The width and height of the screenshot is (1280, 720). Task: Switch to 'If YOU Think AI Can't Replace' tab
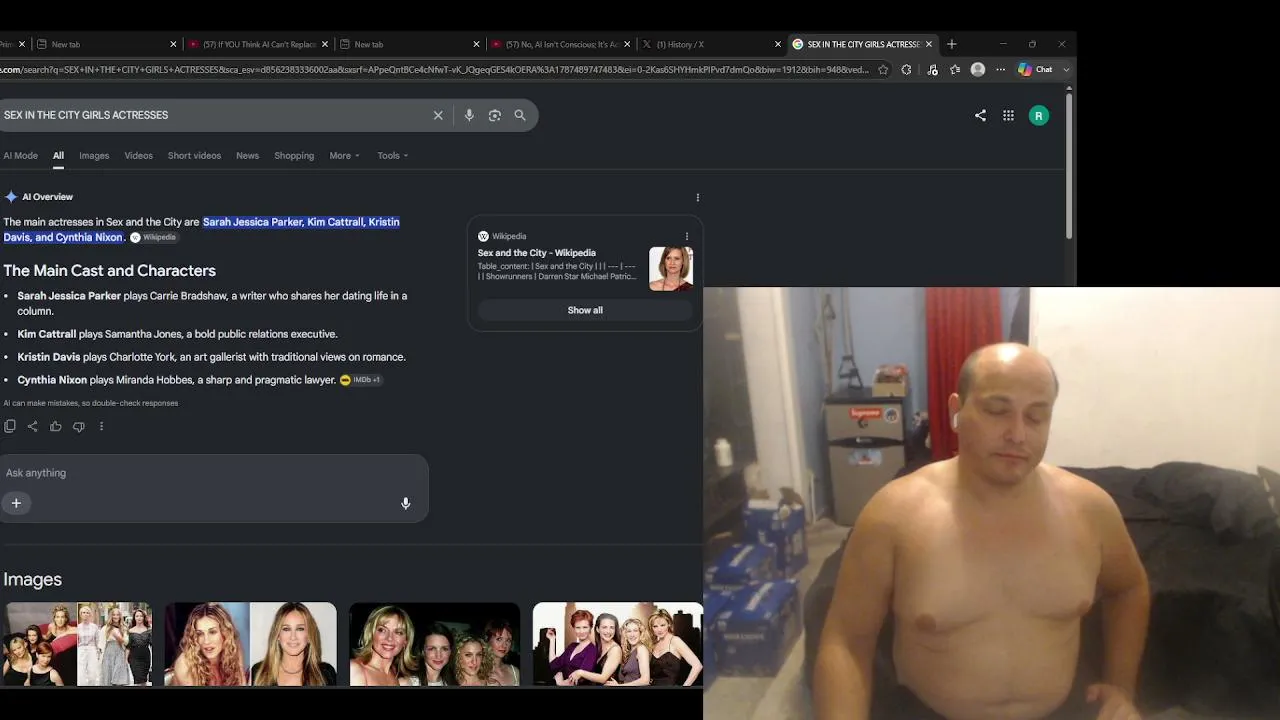click(258, 44)
